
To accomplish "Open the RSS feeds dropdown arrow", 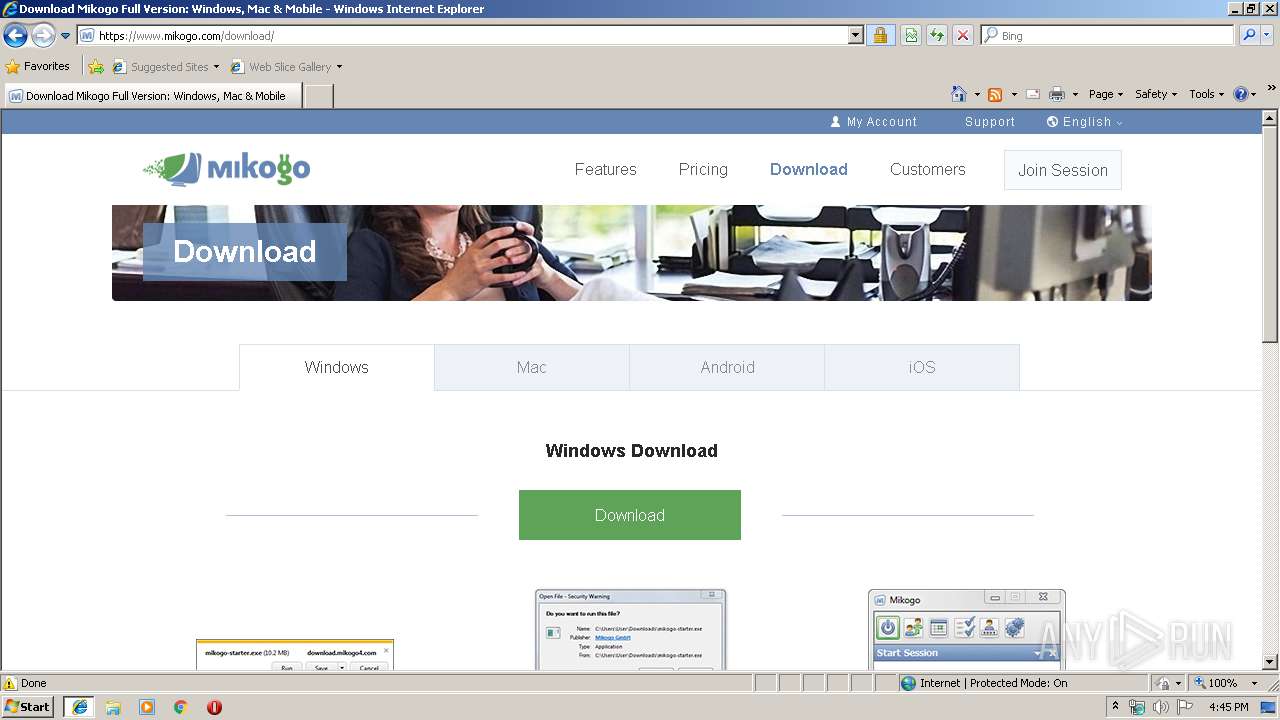I will [x=1014, y=94].
